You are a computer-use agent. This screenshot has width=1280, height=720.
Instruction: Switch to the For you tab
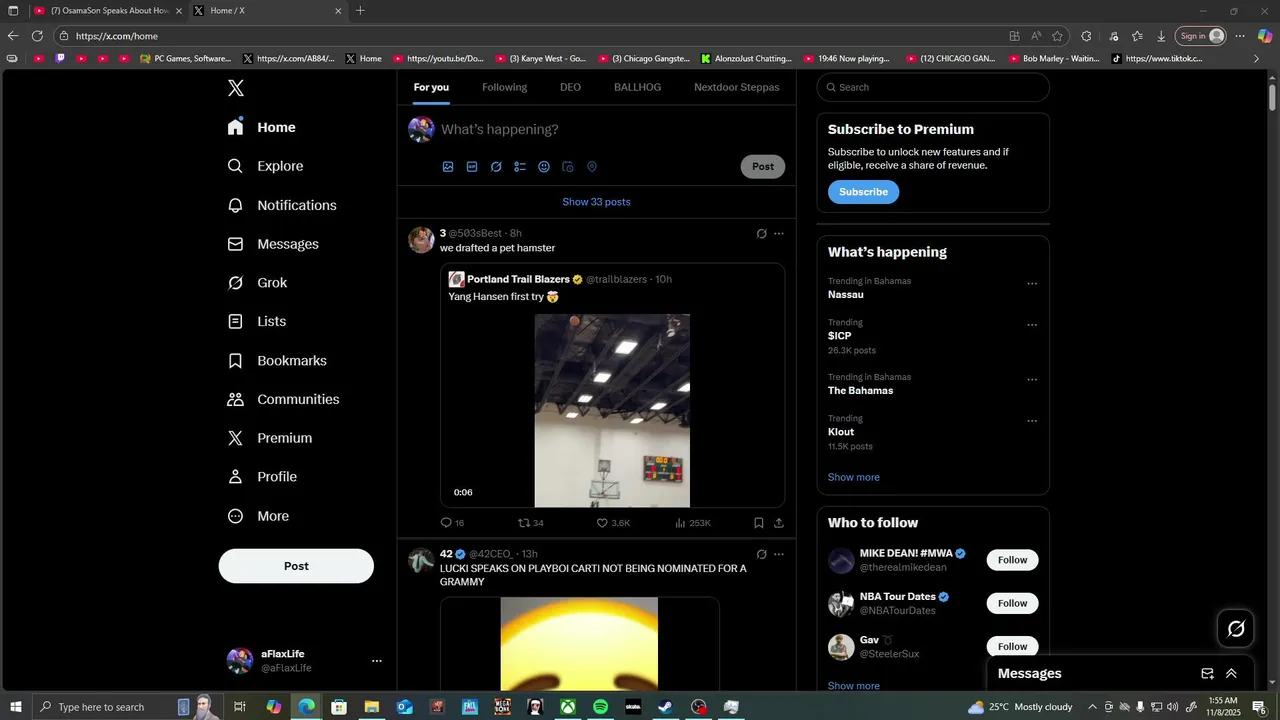pyautogui.click(x=431, y=87)
